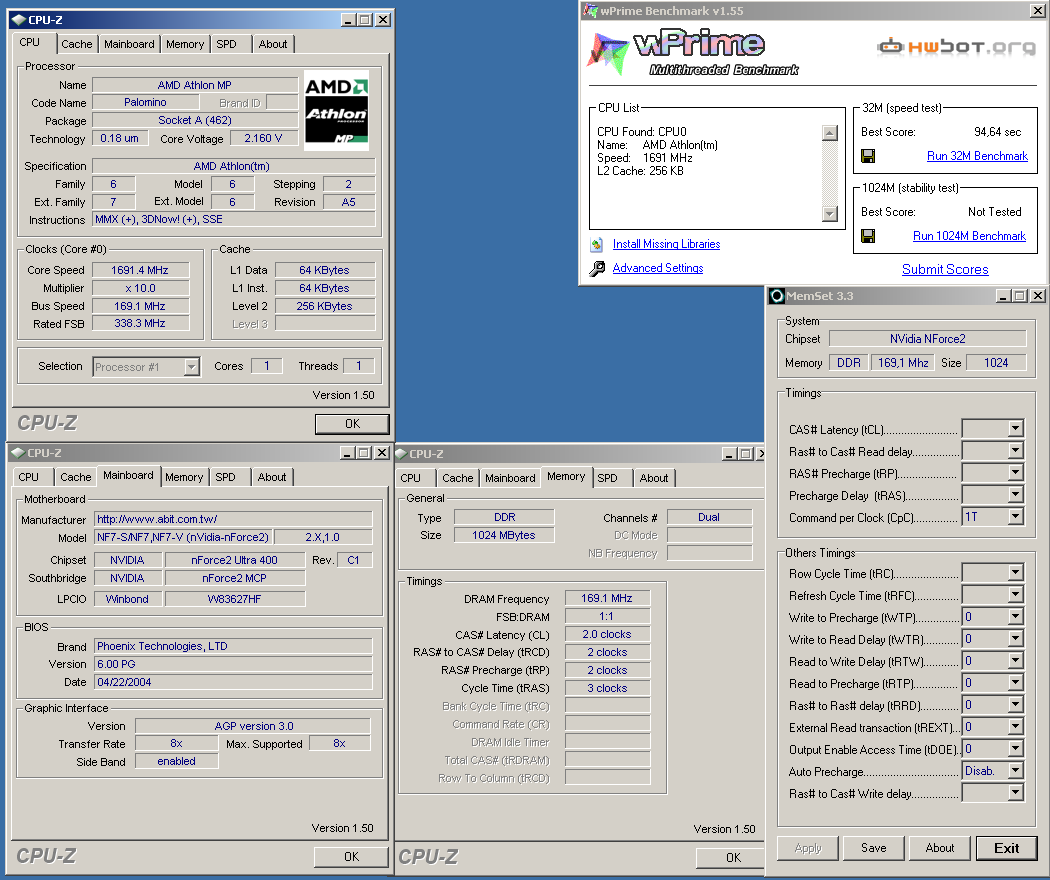Expand CAS# Latency (tCL) dropdown
The height and width of the screenshot is (880, 1050).
point(1016,429)
